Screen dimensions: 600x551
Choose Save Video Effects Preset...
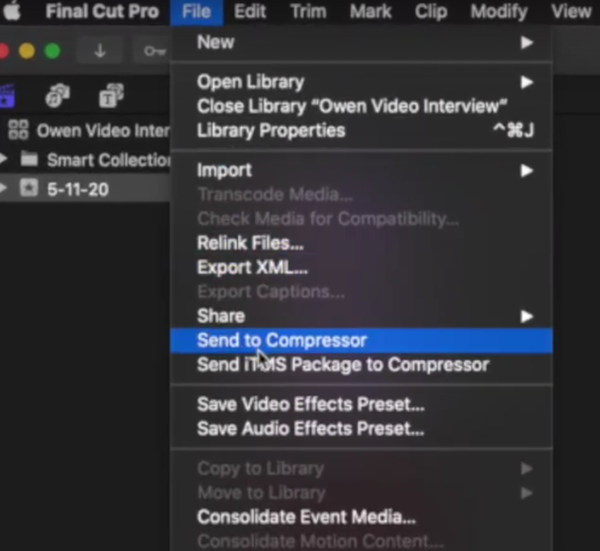click(x=361, y=404)
